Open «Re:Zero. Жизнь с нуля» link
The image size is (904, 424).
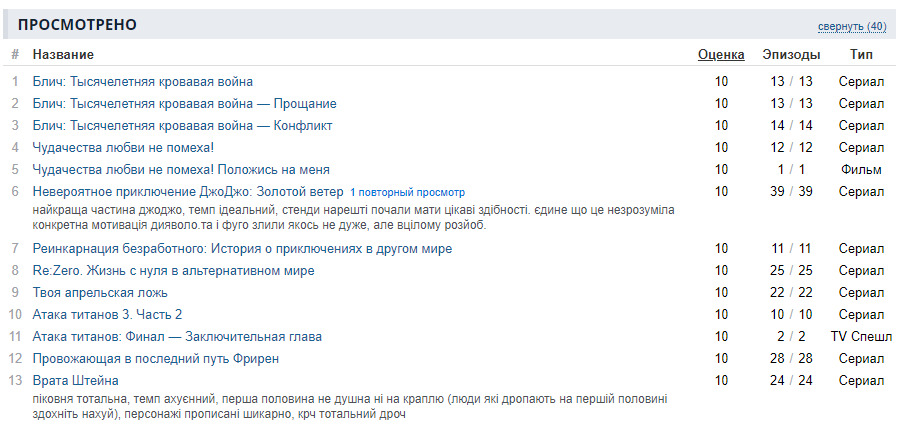point(173,270)
